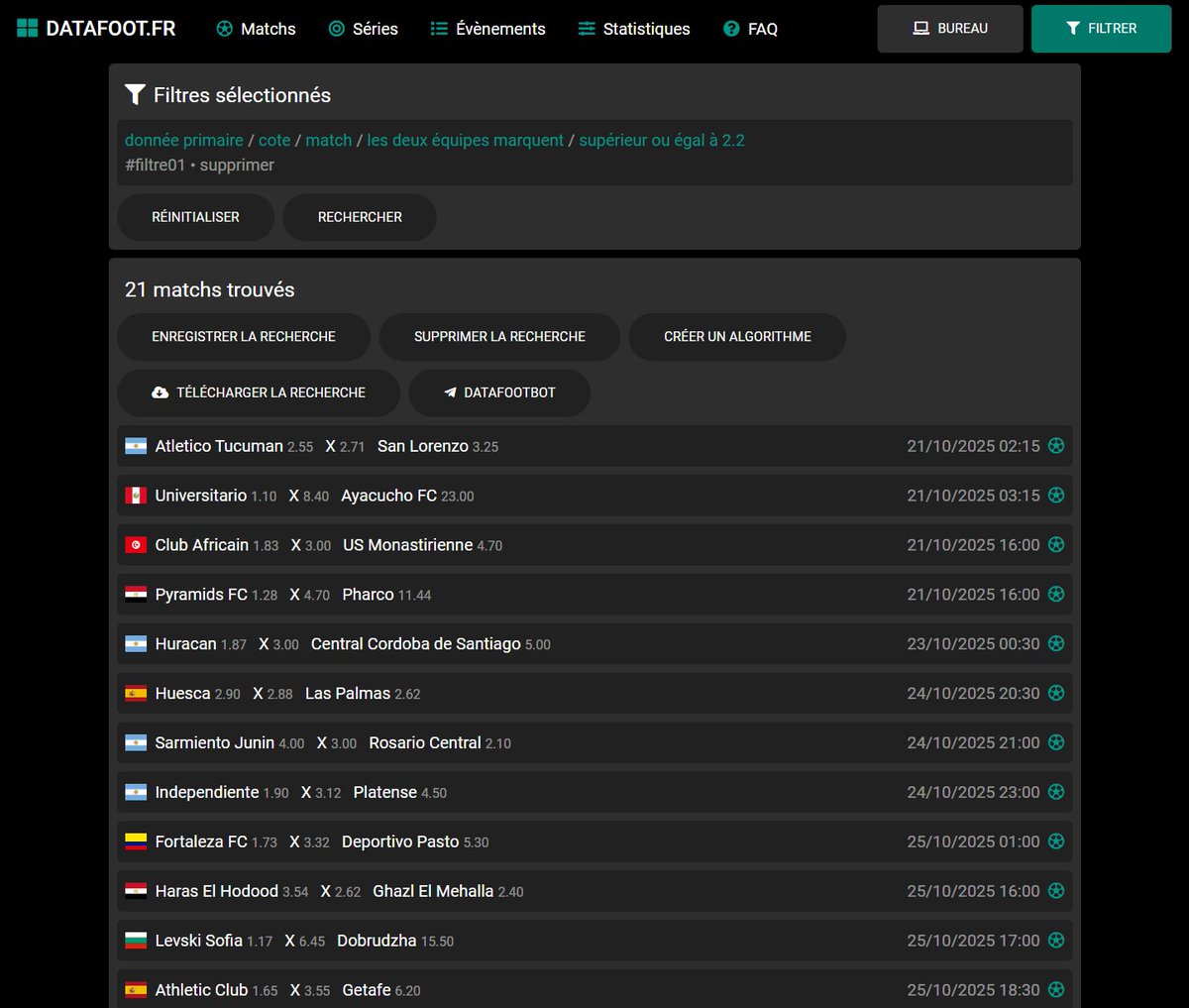
Task: Open the soccer ball icon in the Haras El Hodood row
Action: [x=1056, y=892]
